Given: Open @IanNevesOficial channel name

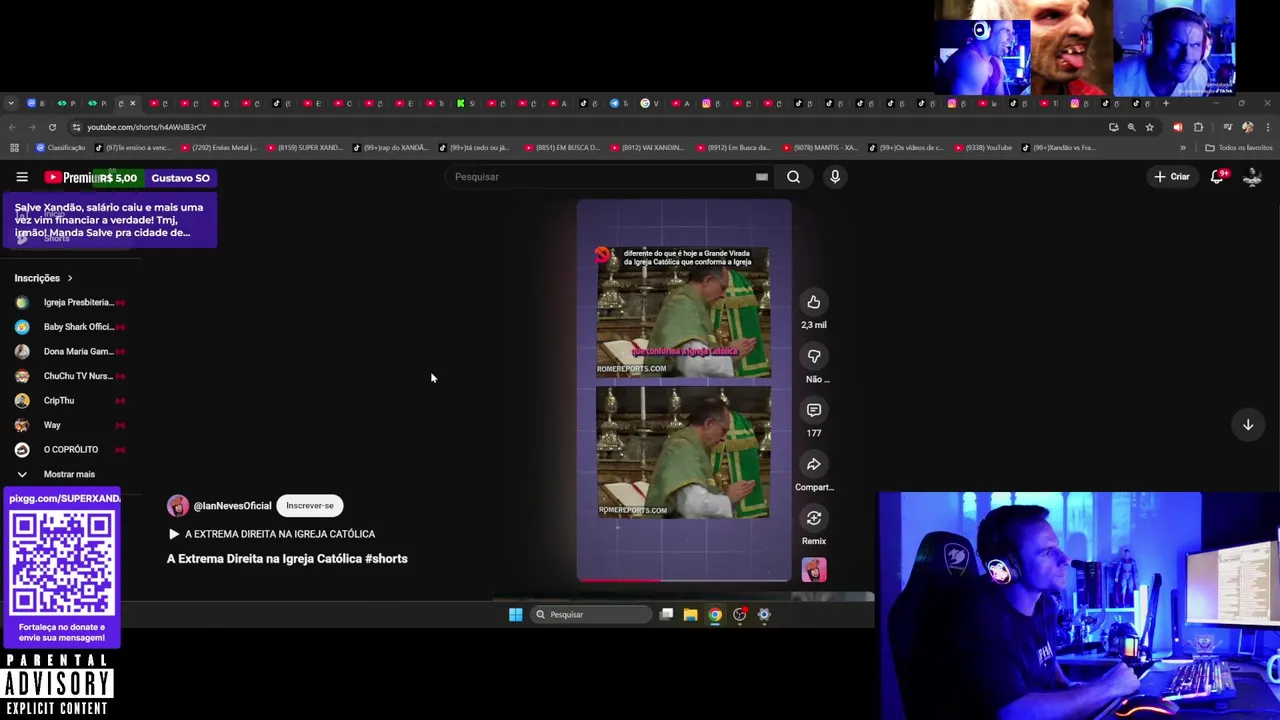Looking at the screenshot, I should click(232, 506).
